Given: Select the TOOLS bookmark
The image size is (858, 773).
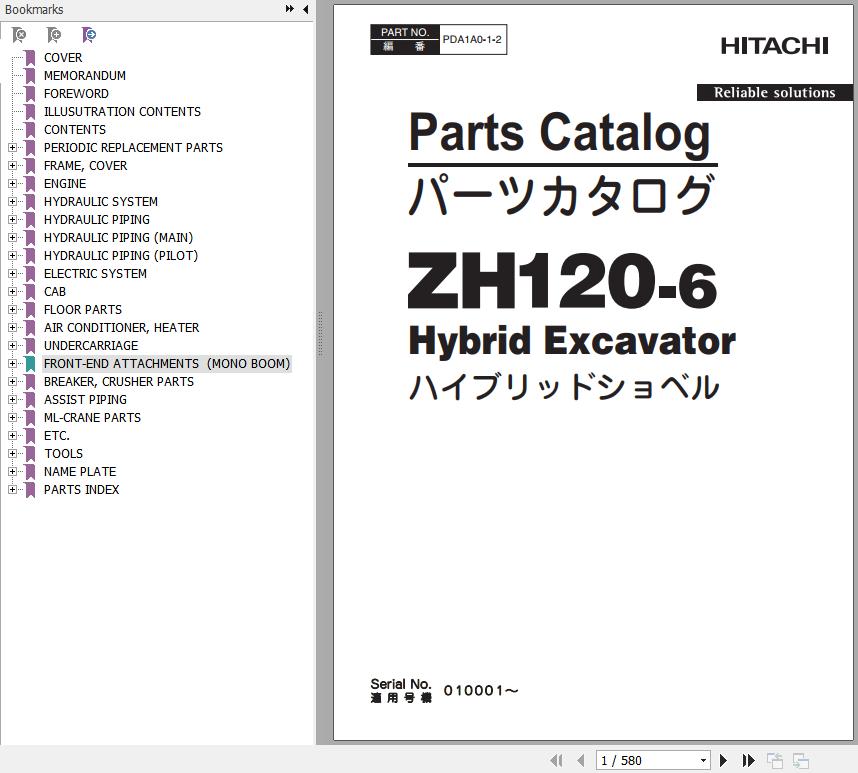Looking at the screenshot, I should [x=63, y=454].
